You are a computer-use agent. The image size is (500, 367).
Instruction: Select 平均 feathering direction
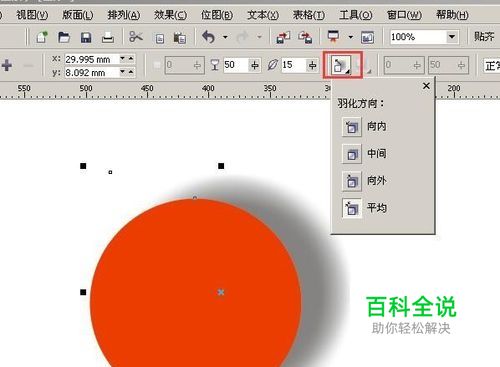[x=352, y=208]
